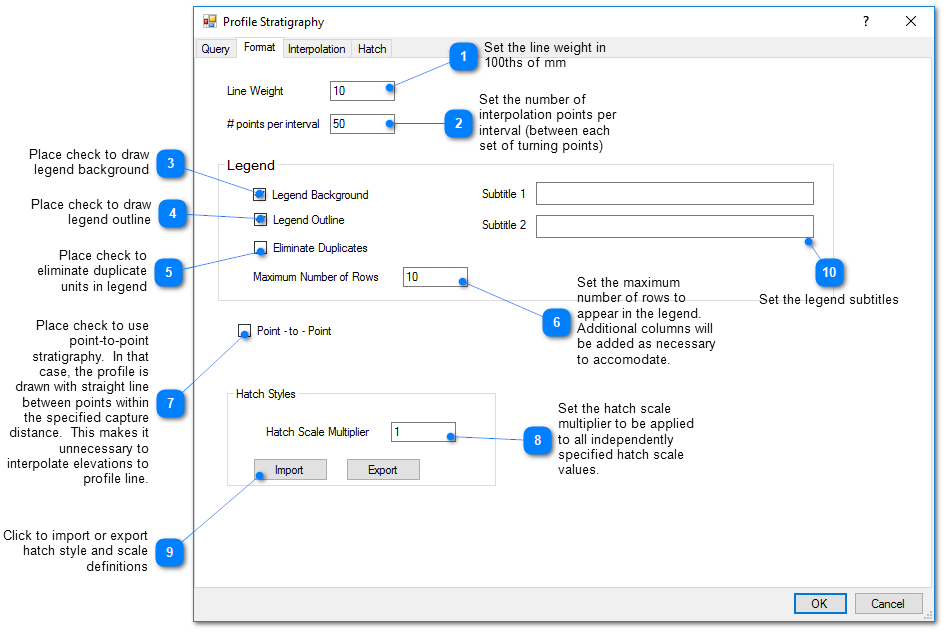Click numbered callout badge 9
This screenshot has height=632, width=945.
(x=170, y=552)
